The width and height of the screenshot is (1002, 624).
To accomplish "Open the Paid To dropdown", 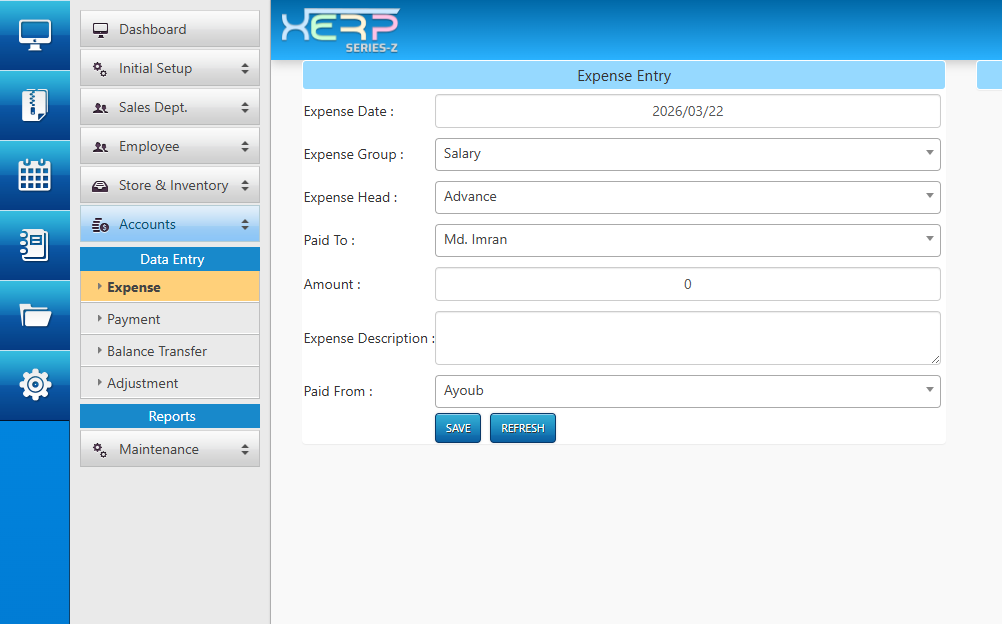I will tap(687, 240).
